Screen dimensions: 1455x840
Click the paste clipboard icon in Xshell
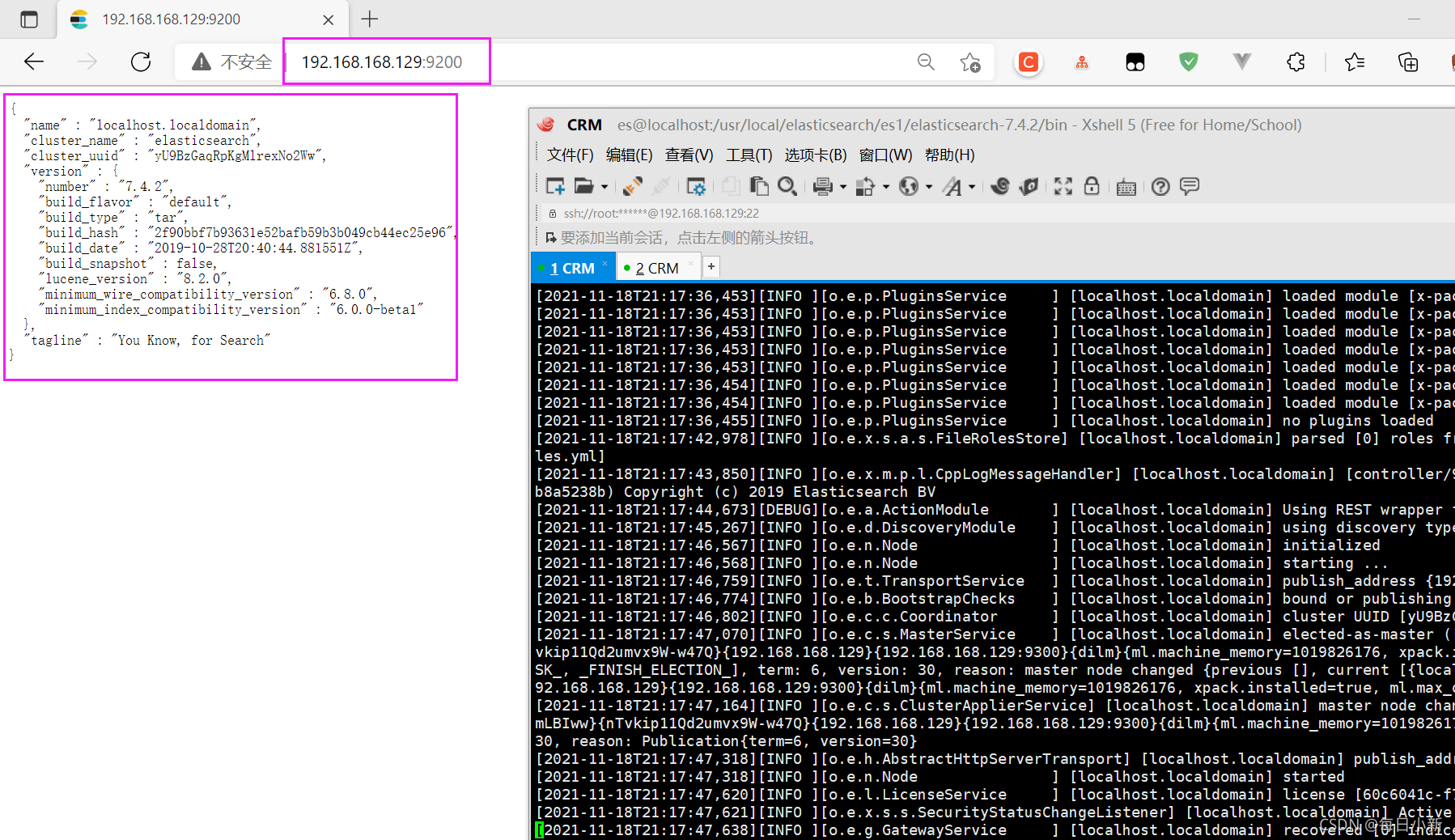click(x=759, y=187)
